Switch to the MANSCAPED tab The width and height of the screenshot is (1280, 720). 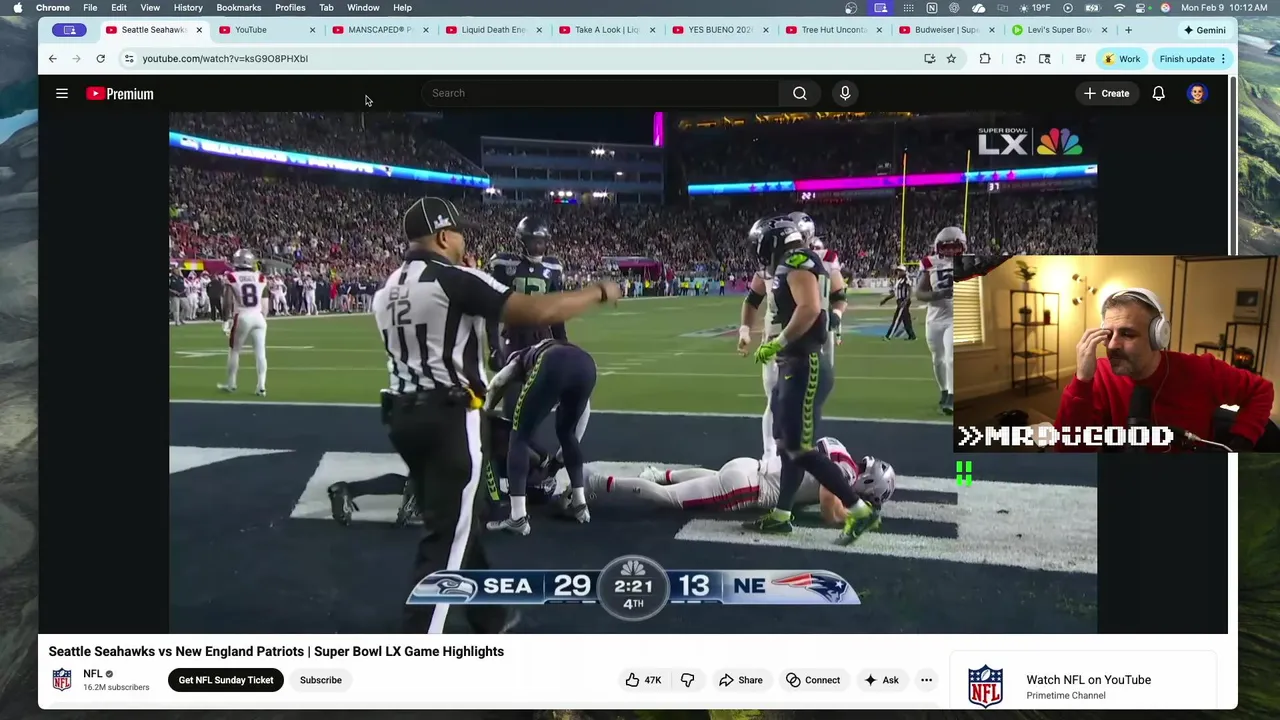(378, 30)
